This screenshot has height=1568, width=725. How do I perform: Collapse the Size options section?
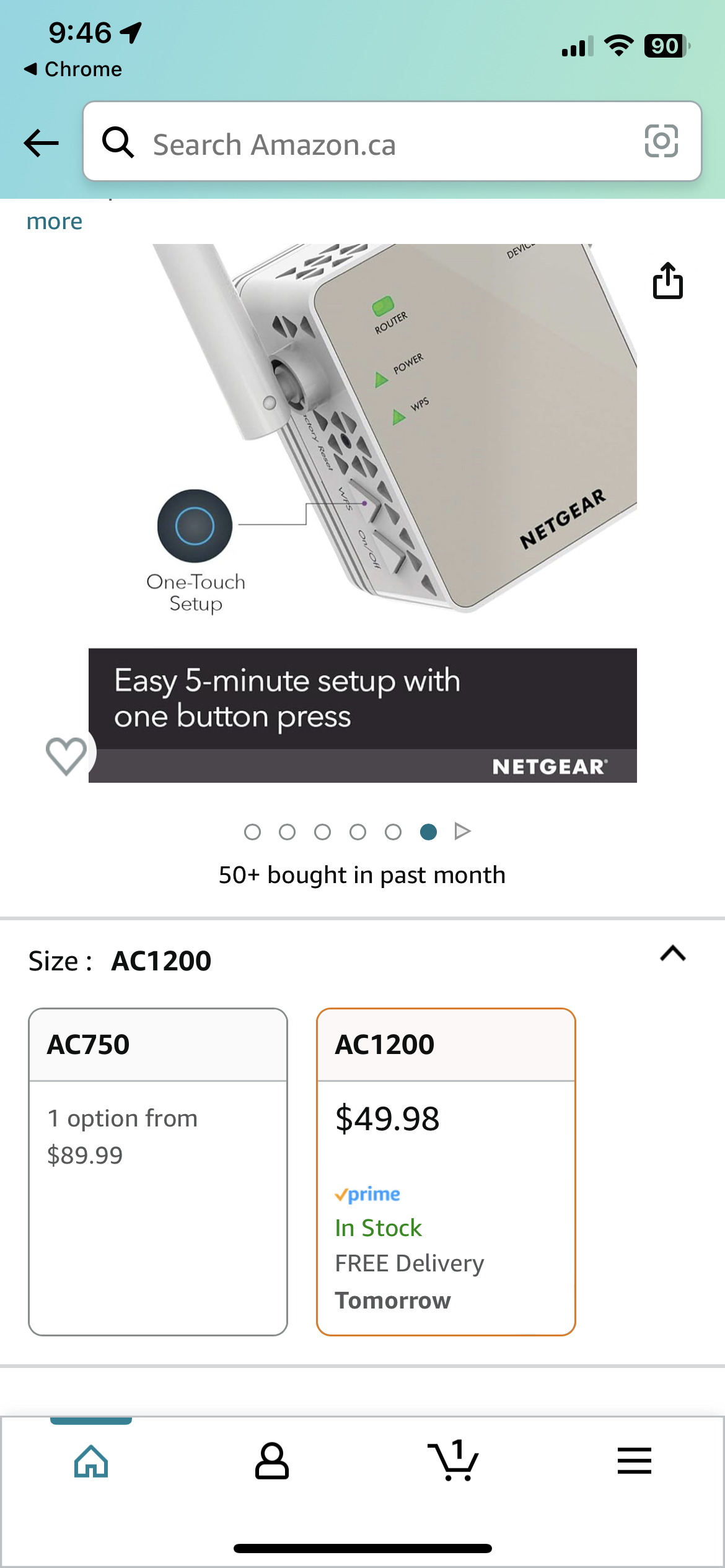(x=673, y=953)
